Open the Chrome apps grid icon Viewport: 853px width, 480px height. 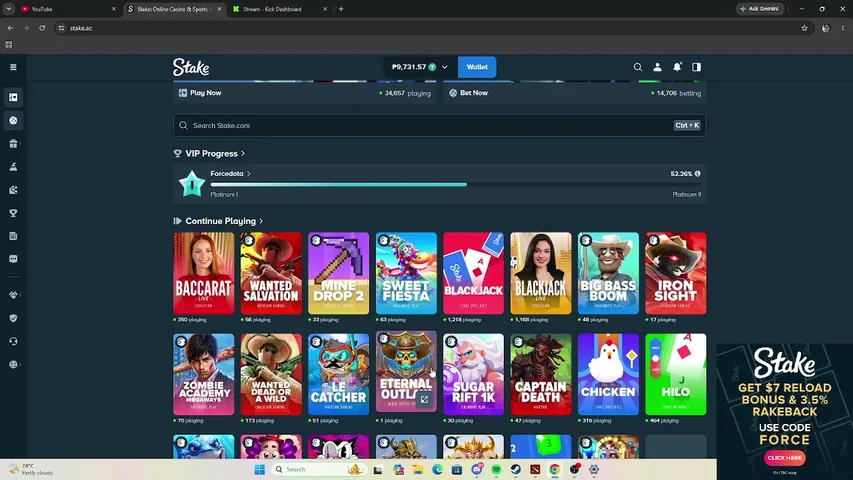(9, 45)
